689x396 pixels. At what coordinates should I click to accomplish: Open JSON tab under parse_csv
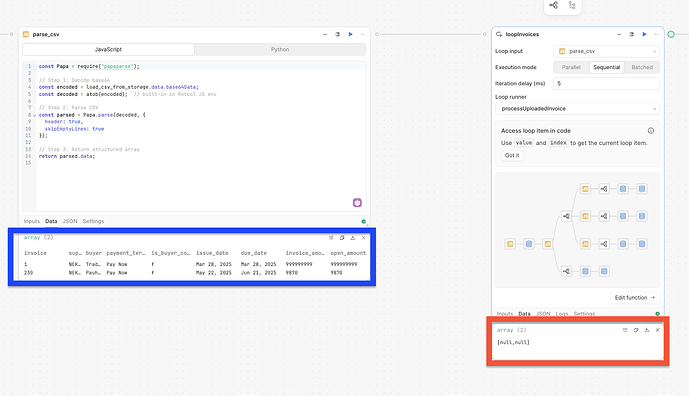coord(70,222)
